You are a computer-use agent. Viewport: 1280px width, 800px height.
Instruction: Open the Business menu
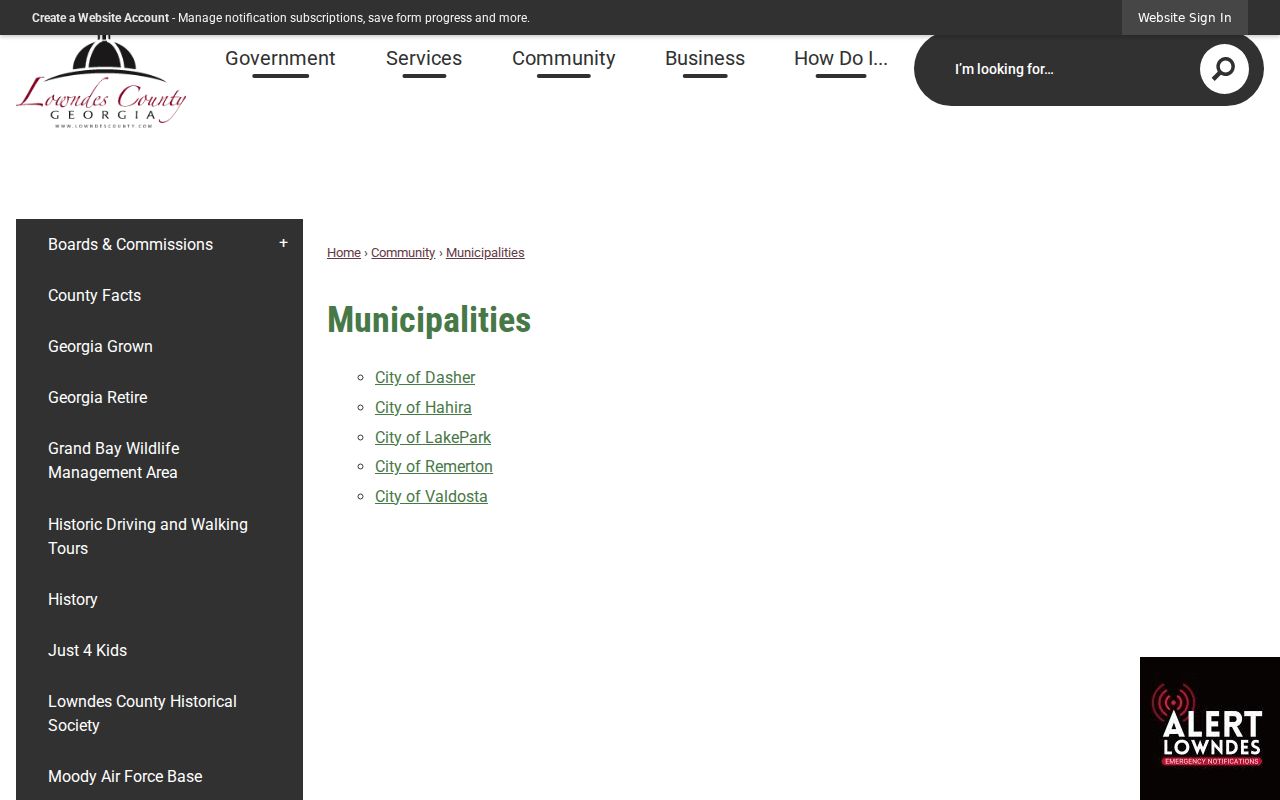705,59
